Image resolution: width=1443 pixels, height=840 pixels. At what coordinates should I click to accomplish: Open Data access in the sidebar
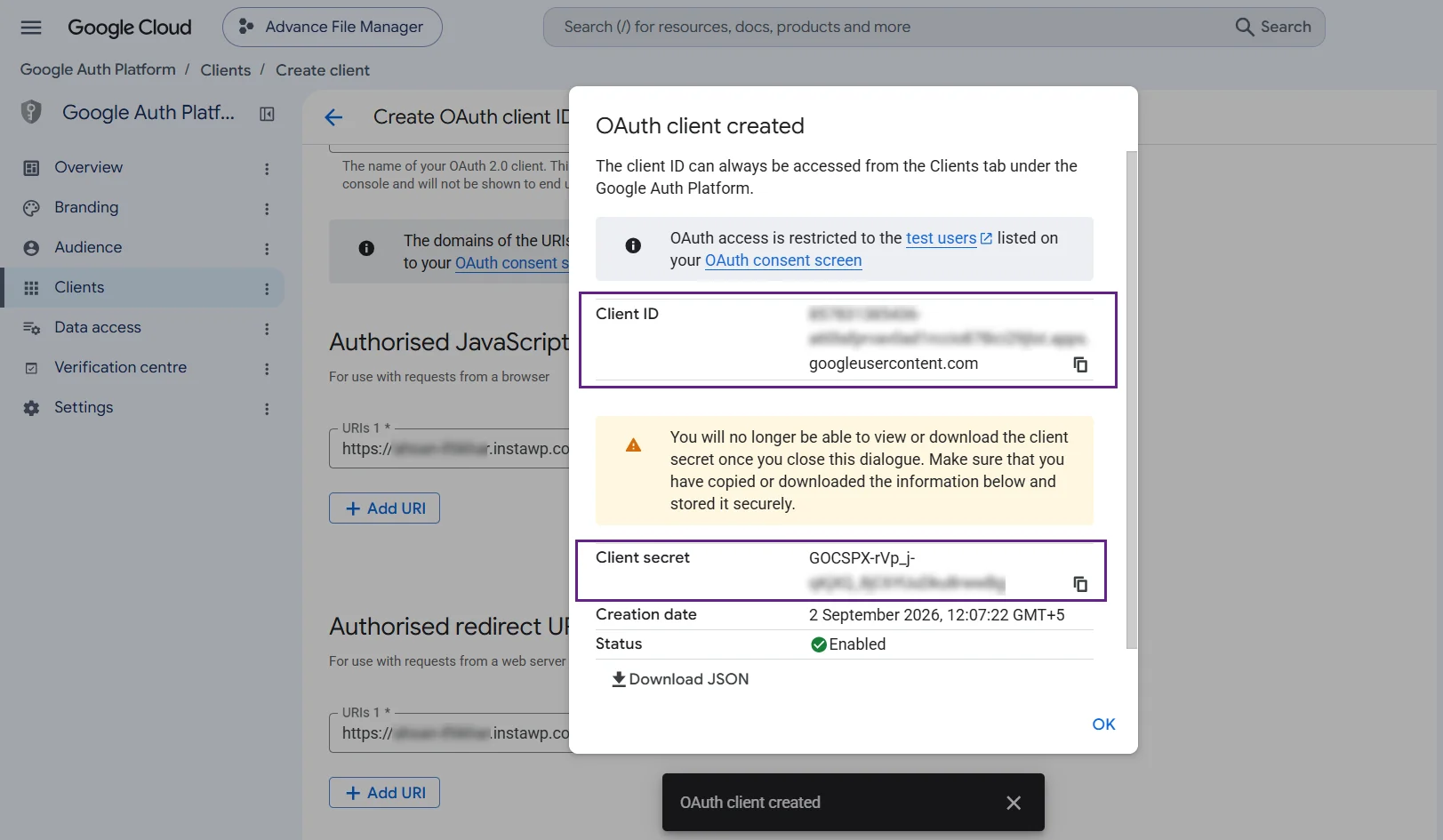98,327
